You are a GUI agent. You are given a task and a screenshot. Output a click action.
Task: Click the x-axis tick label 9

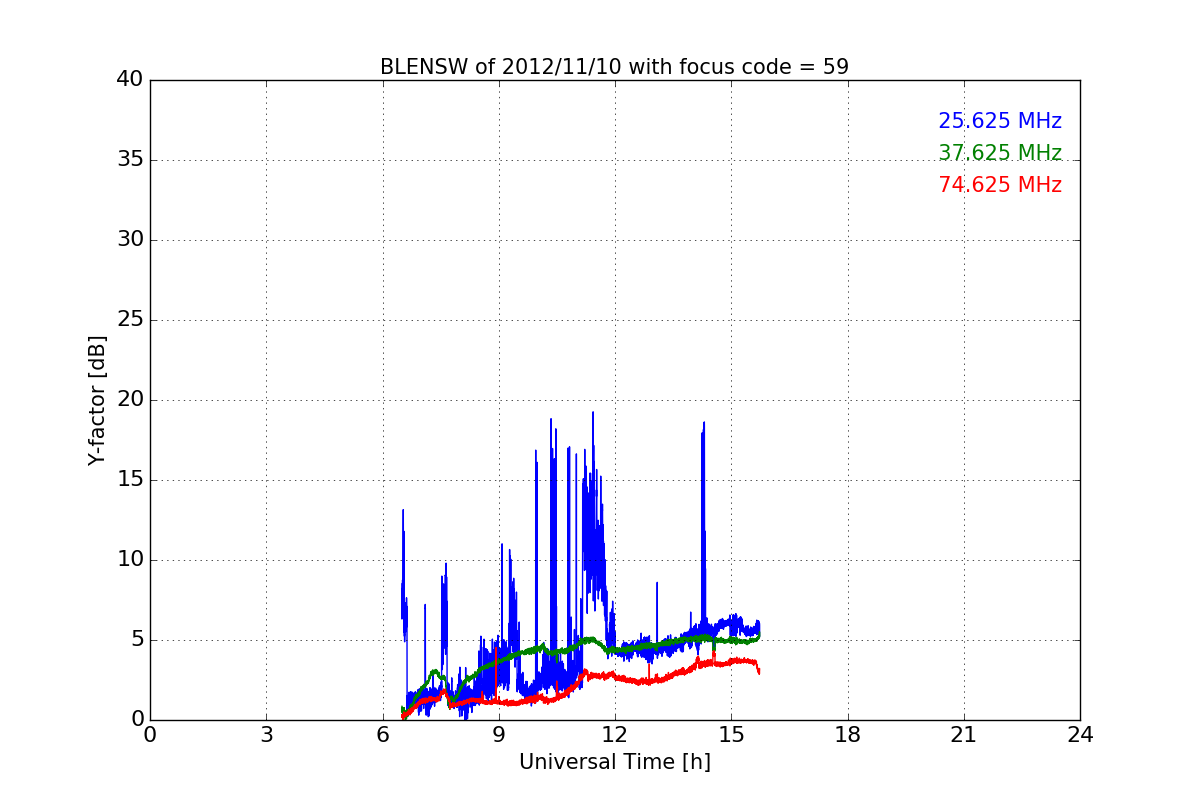coord(499,735)
